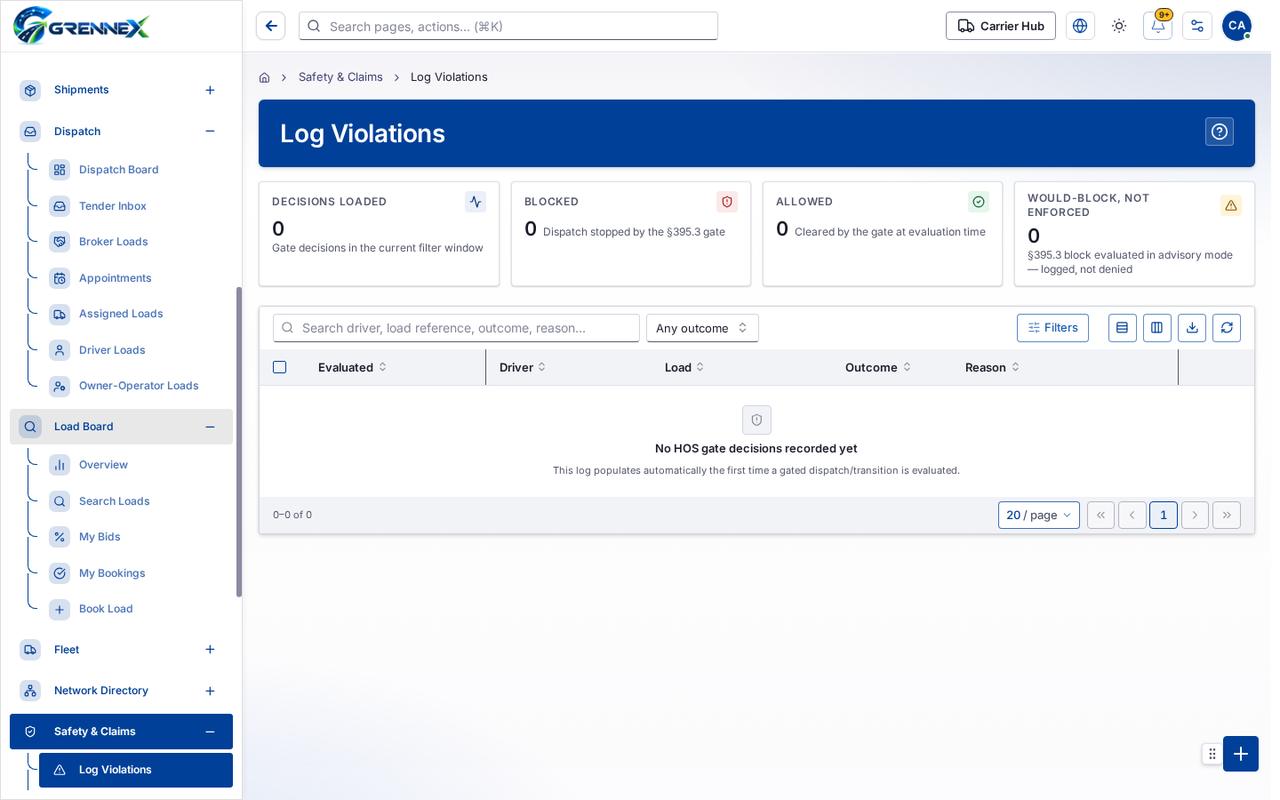Screen dimensions: 1280x800
Task: Collapse the Dispatch menu section
Action: point(210,131)
